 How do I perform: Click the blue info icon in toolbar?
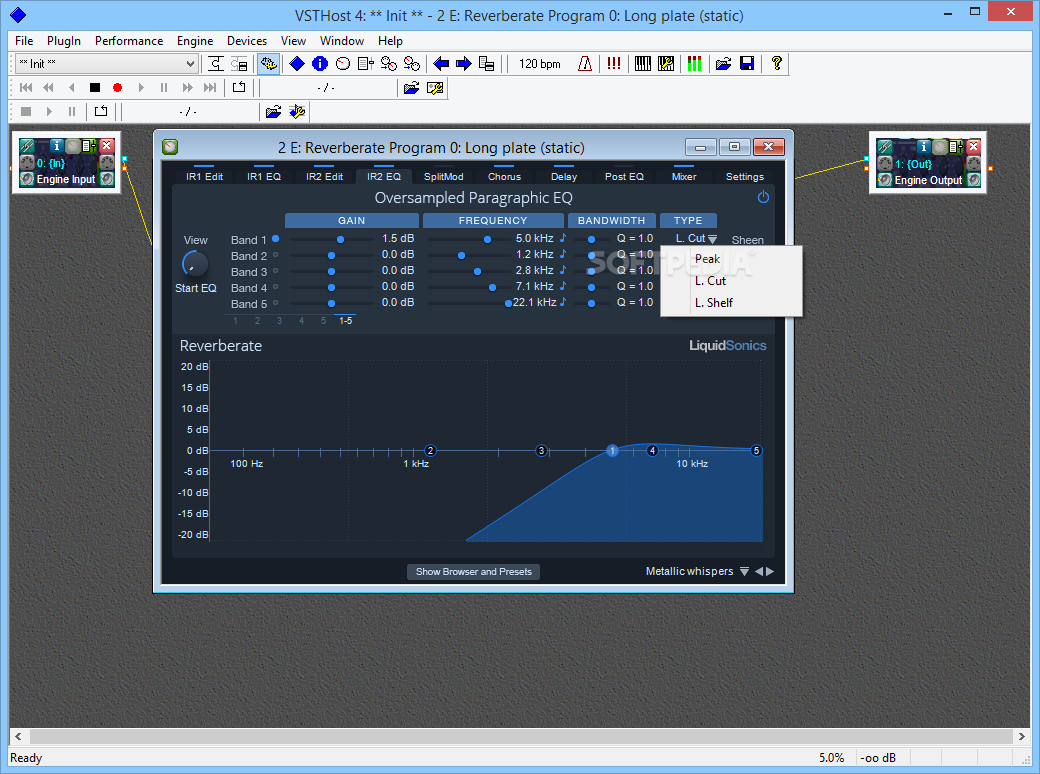coord(320,64)
